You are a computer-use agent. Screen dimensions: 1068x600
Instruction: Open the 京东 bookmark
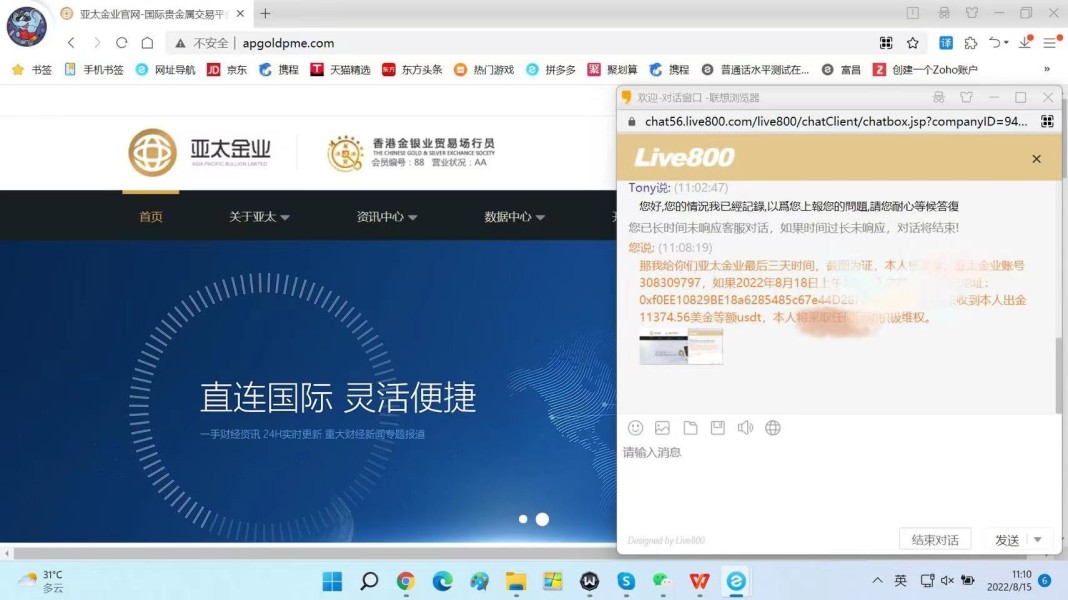click(227, 69)
